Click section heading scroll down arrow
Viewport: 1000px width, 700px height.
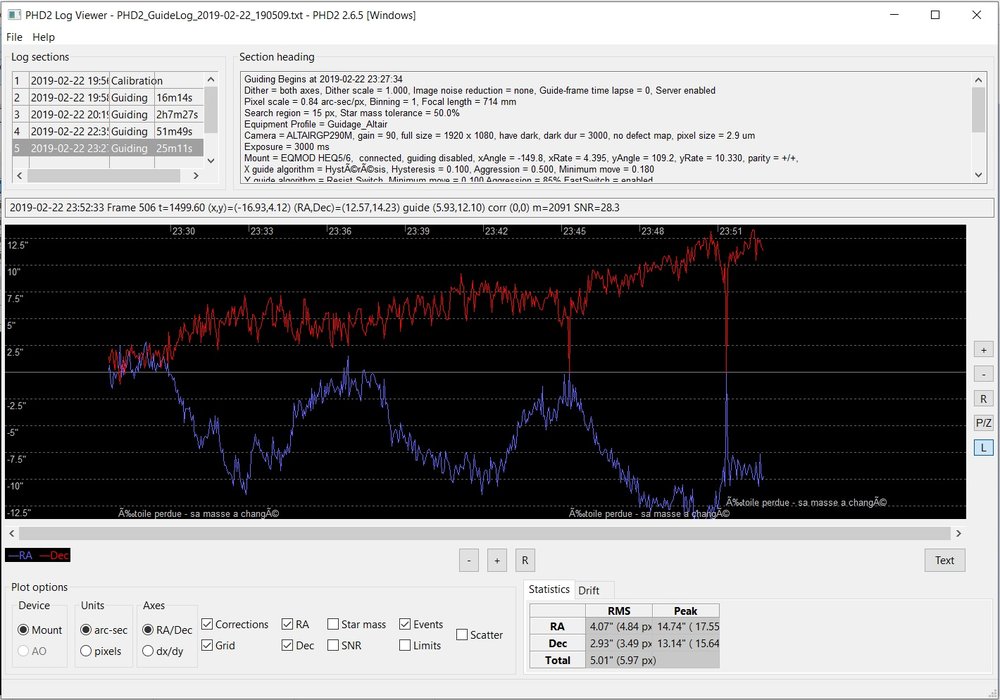coord(979,175)
